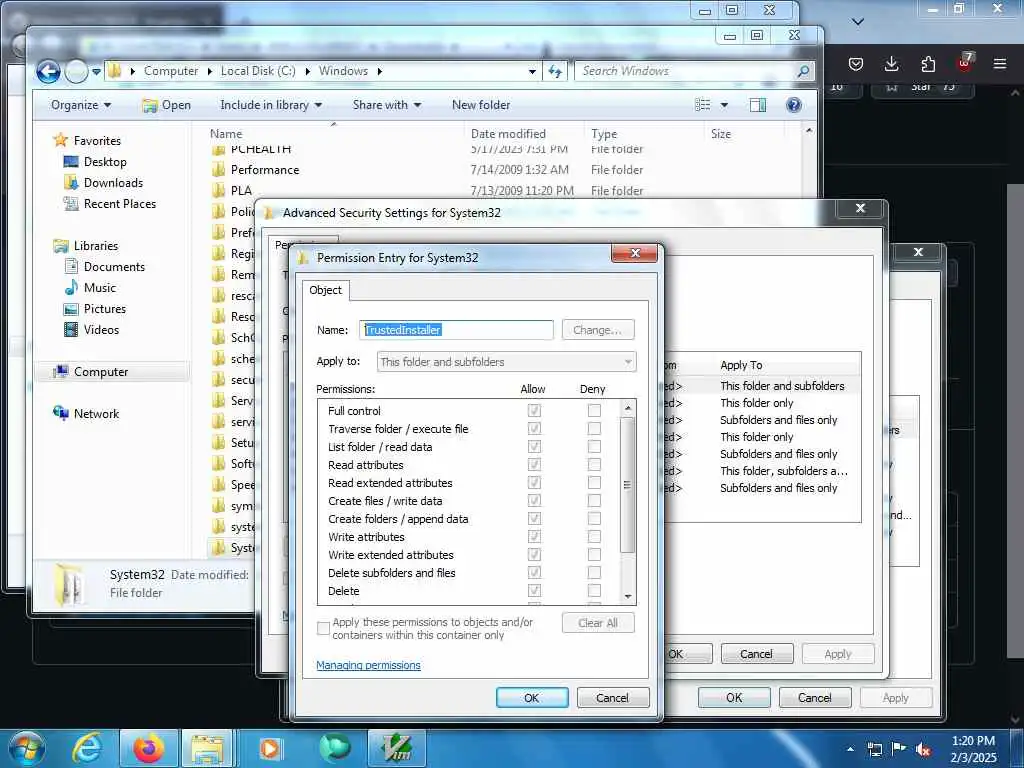Expand Share with dropdown
The height and width of the screenshot is (768, 1024).
[387, 105]
